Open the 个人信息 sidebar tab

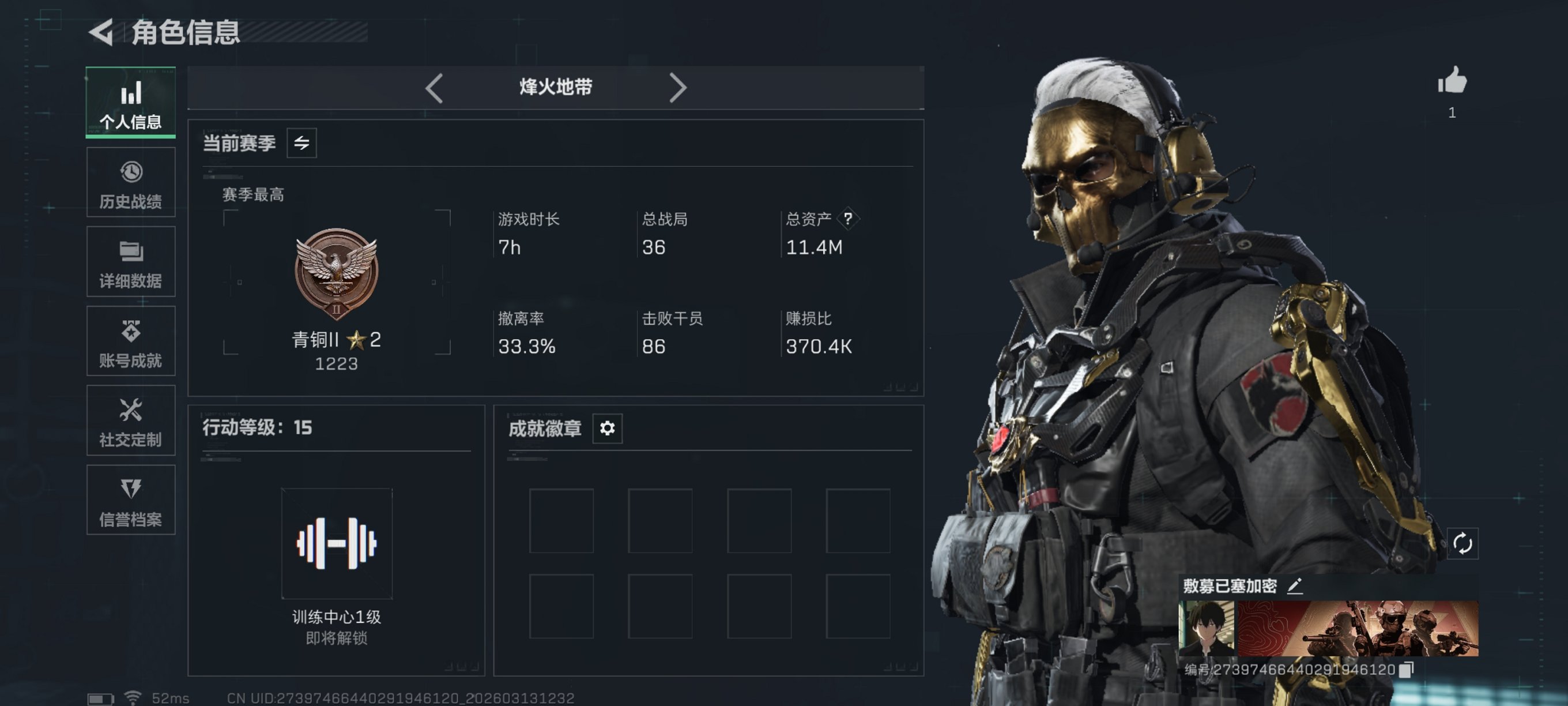tap(130, 102)
